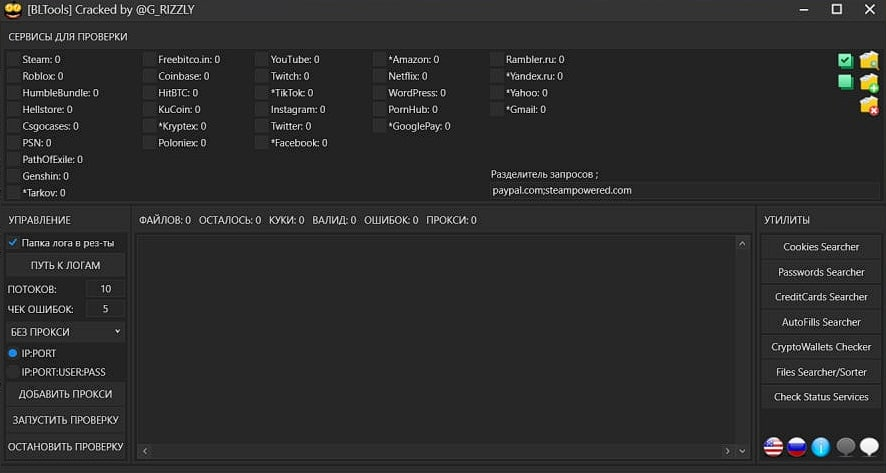Click the ПОТОКОВ field showing 10

(x=106, y=289)
